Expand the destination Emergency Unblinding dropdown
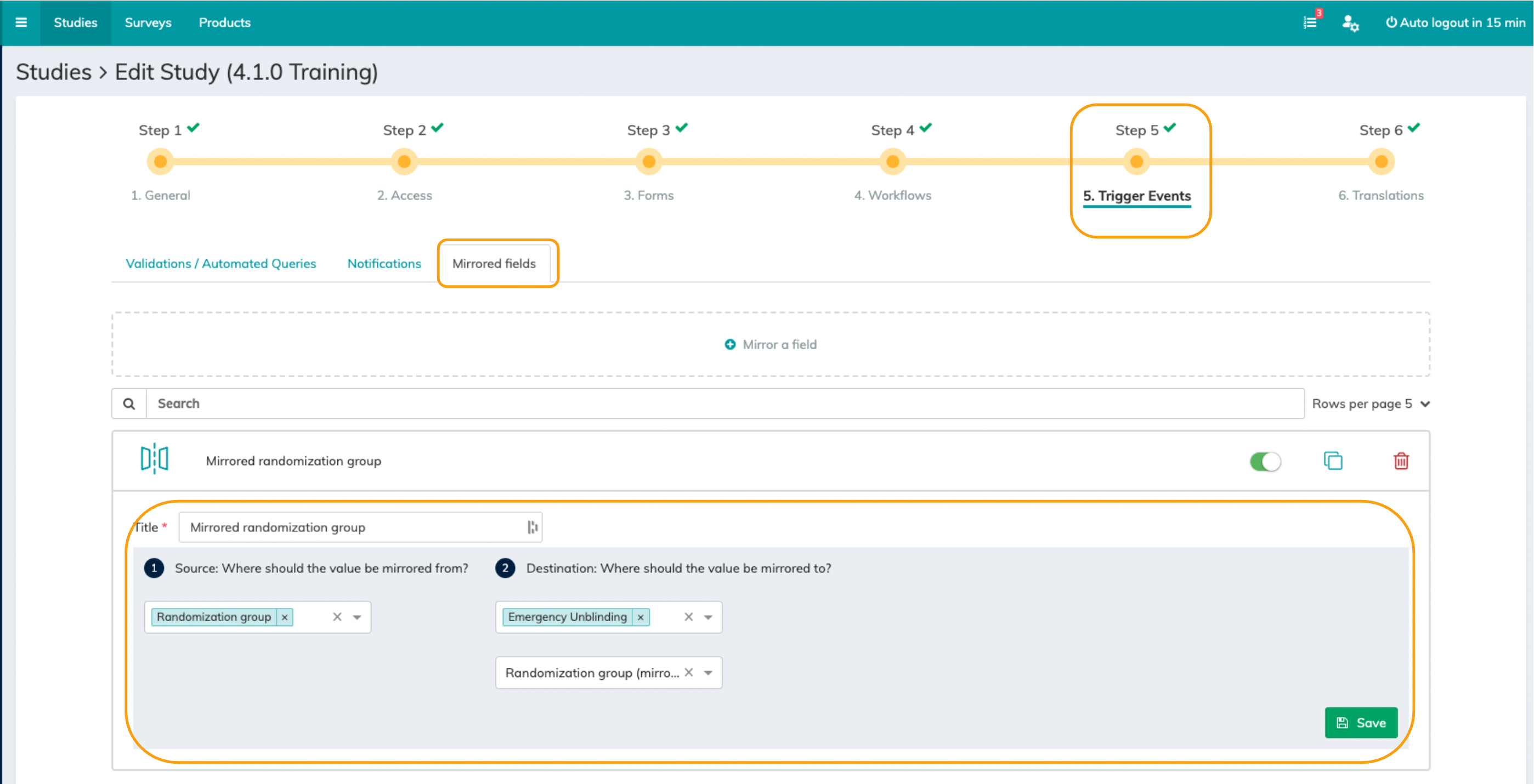This screenshot has height=784, width=1534. click(x=708, y=617)
